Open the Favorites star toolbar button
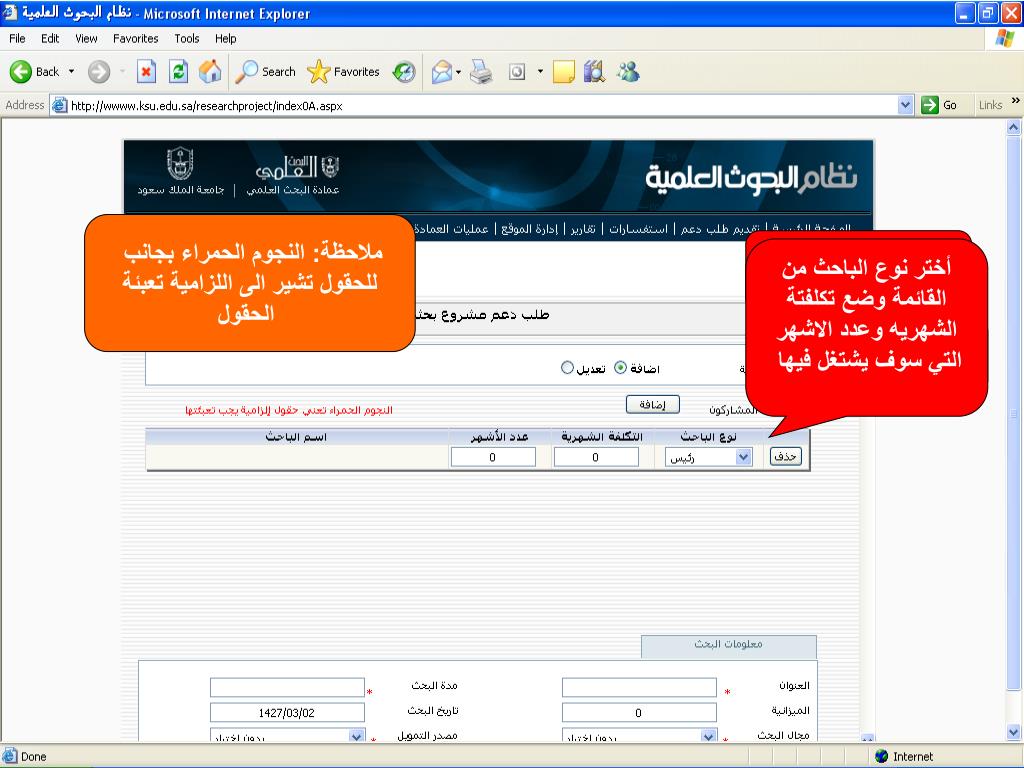This screenshot has height=768, width=1024. (344, 72)
